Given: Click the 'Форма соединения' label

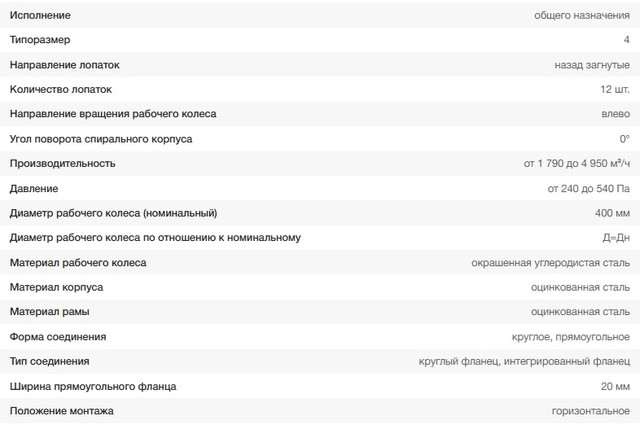Looking at the screenshot, I should [x=57, y=337].
